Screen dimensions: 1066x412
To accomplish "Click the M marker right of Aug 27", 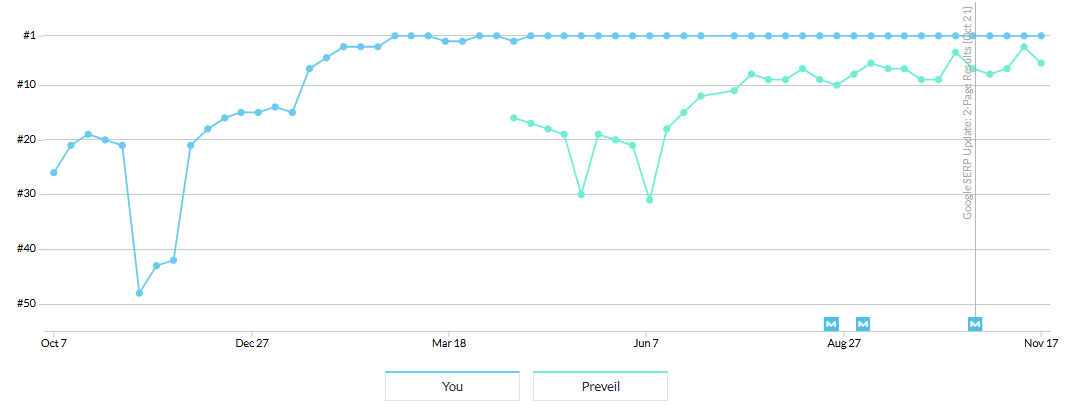I will click(863, 323).
